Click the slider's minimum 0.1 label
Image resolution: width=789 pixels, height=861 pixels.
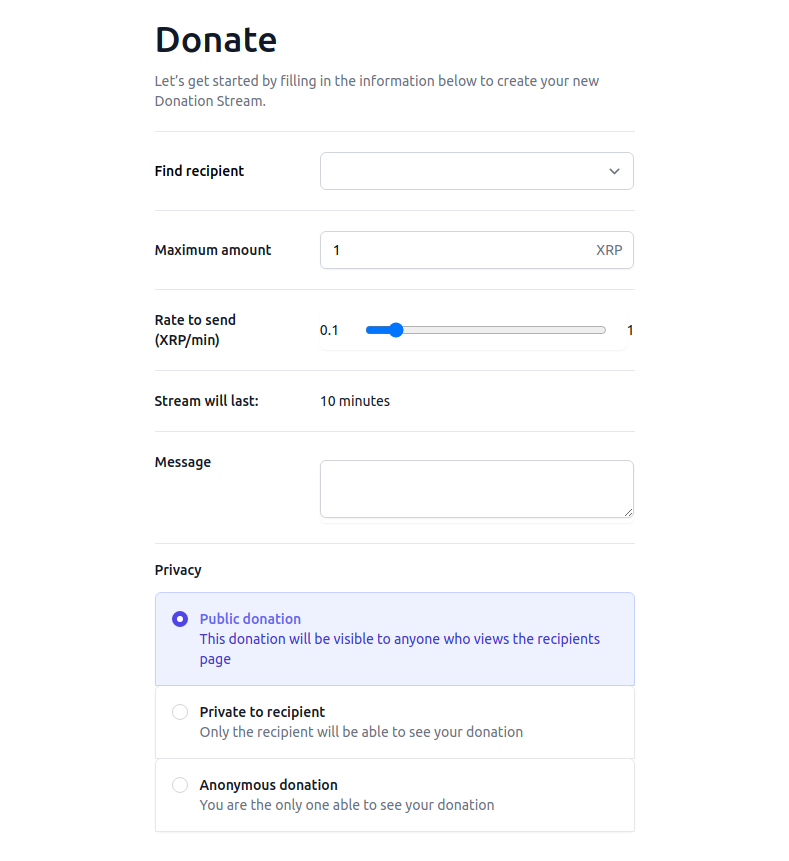[329, 330]
